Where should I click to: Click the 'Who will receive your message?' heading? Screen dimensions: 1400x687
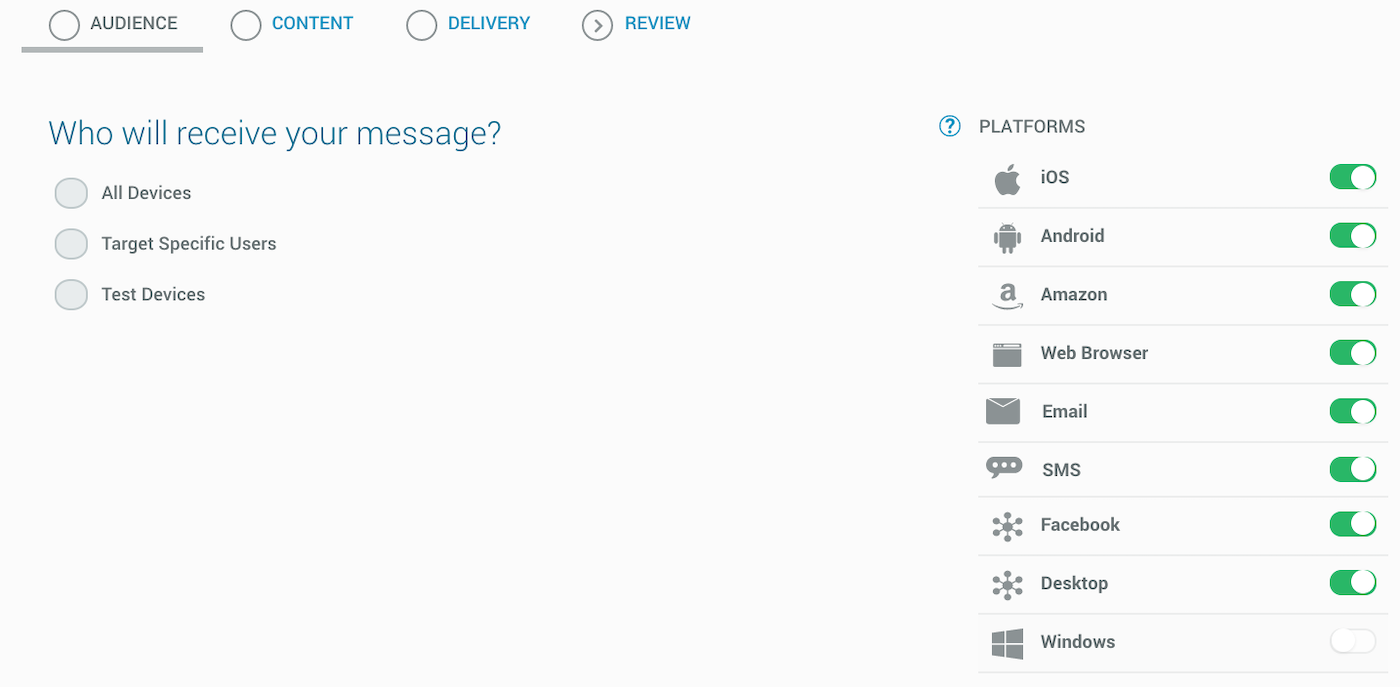[x=275, y=133]
